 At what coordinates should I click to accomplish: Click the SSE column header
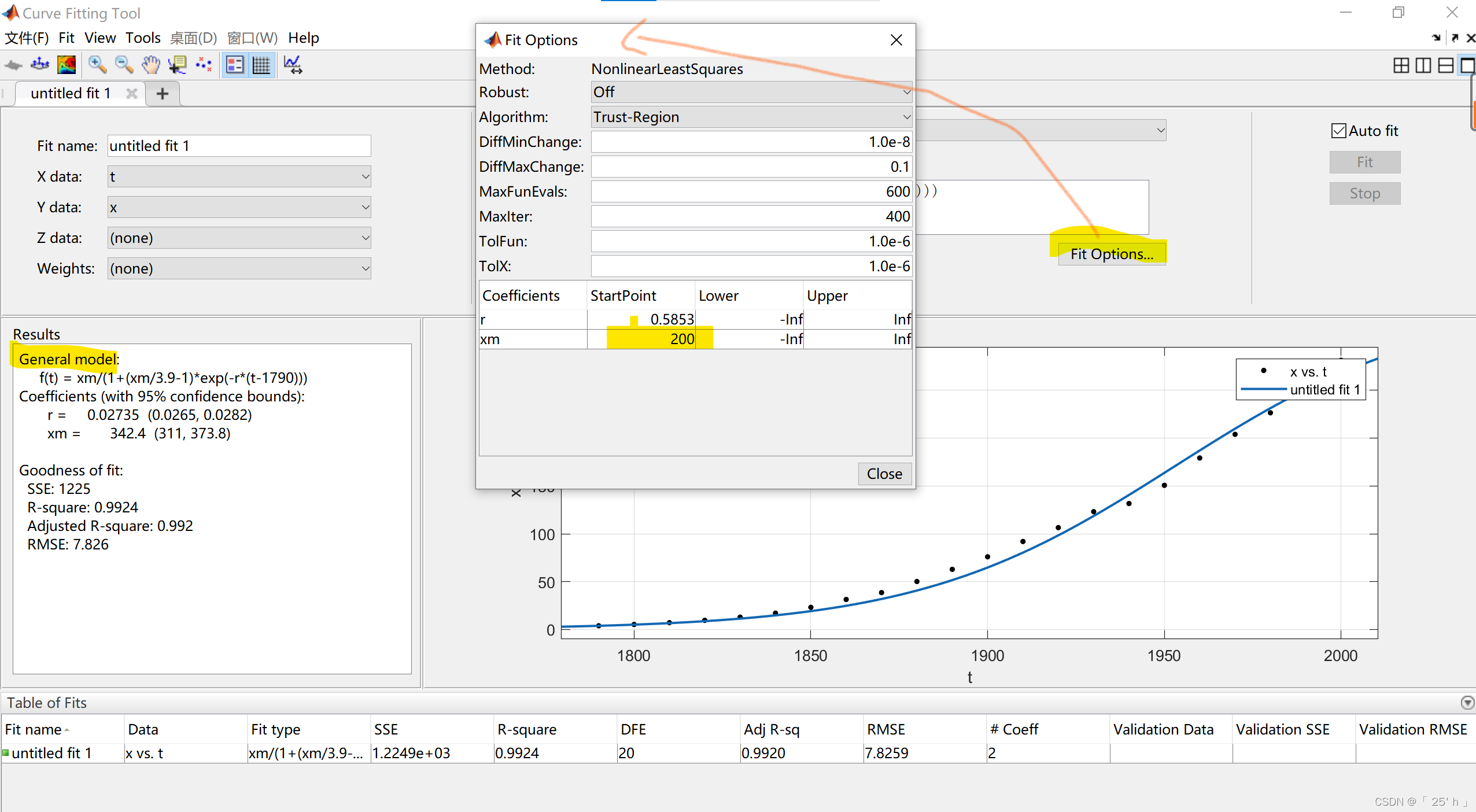point(431,729)
